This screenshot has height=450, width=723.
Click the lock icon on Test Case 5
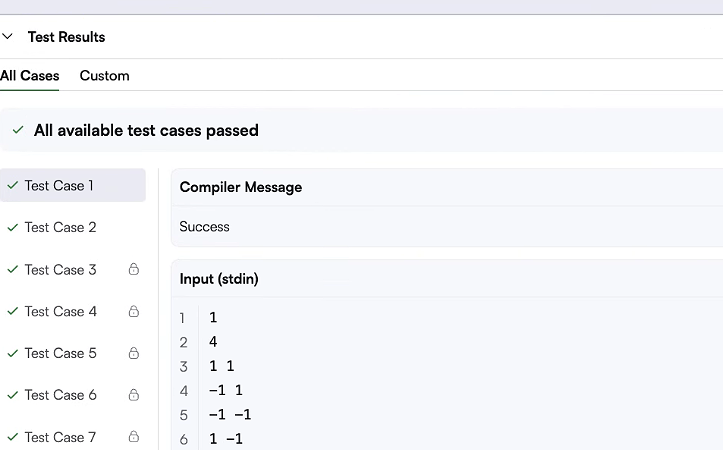point(134,353)
